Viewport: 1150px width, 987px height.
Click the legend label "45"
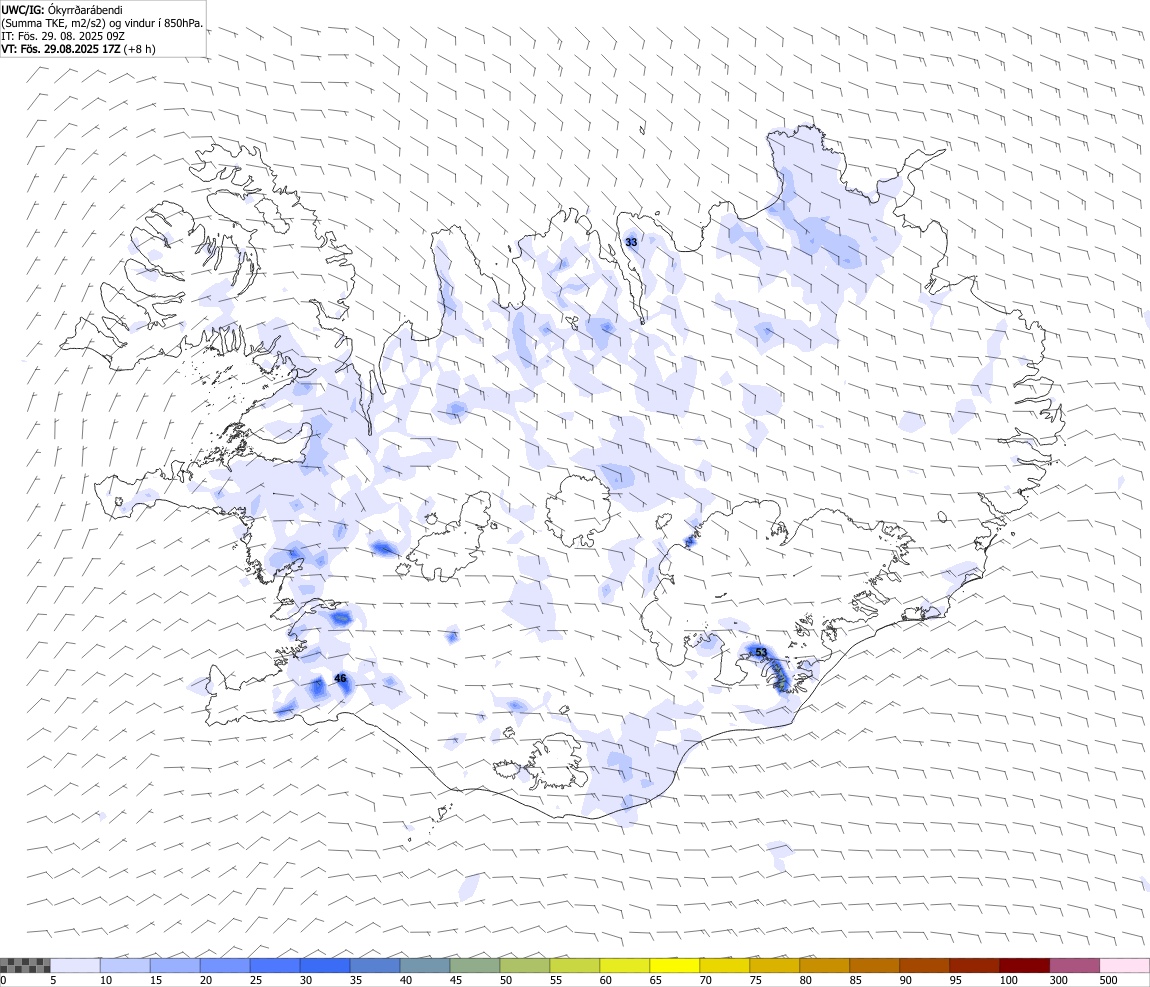pos(455,980)
